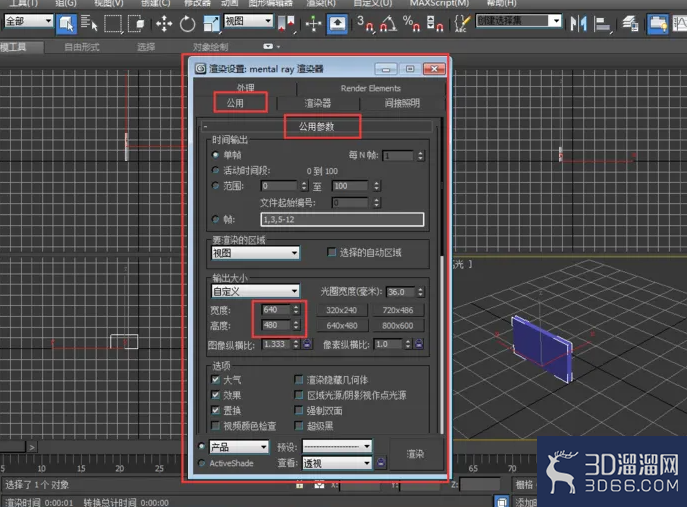
Task: Uncheck the 效果 option
Action: [215, 395]
